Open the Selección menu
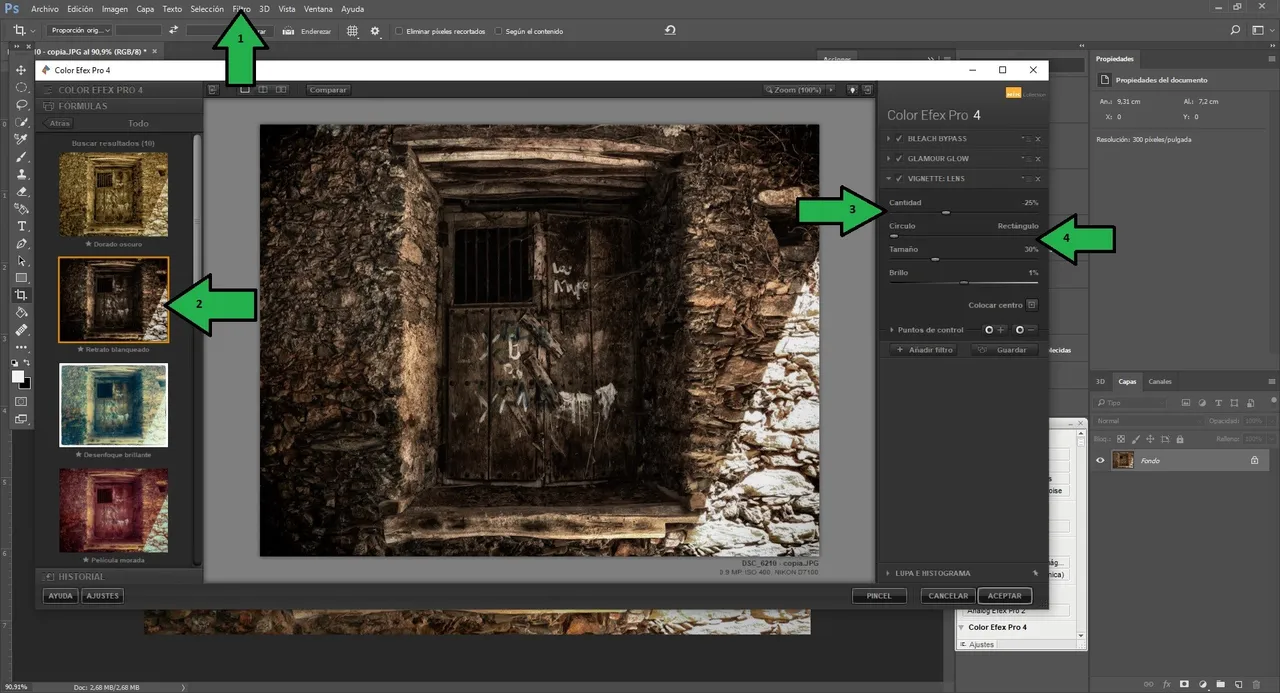The image size is (1280, 693). pyautogui.click(x=207, y=9)
